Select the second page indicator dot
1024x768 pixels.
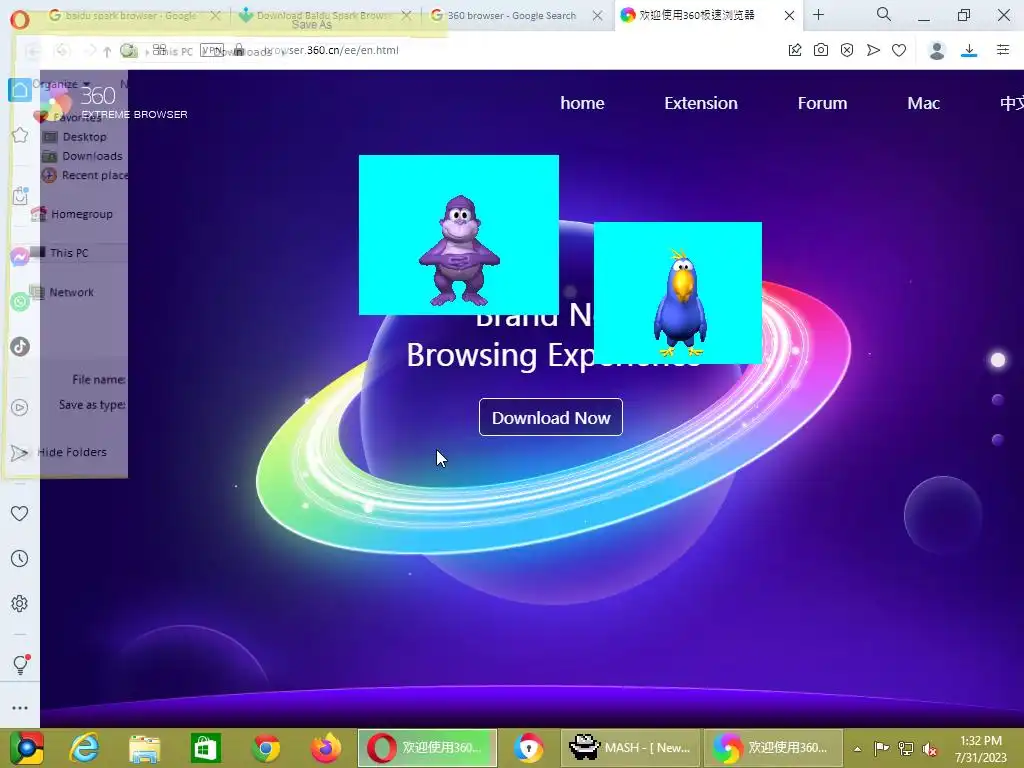[997, 400]
